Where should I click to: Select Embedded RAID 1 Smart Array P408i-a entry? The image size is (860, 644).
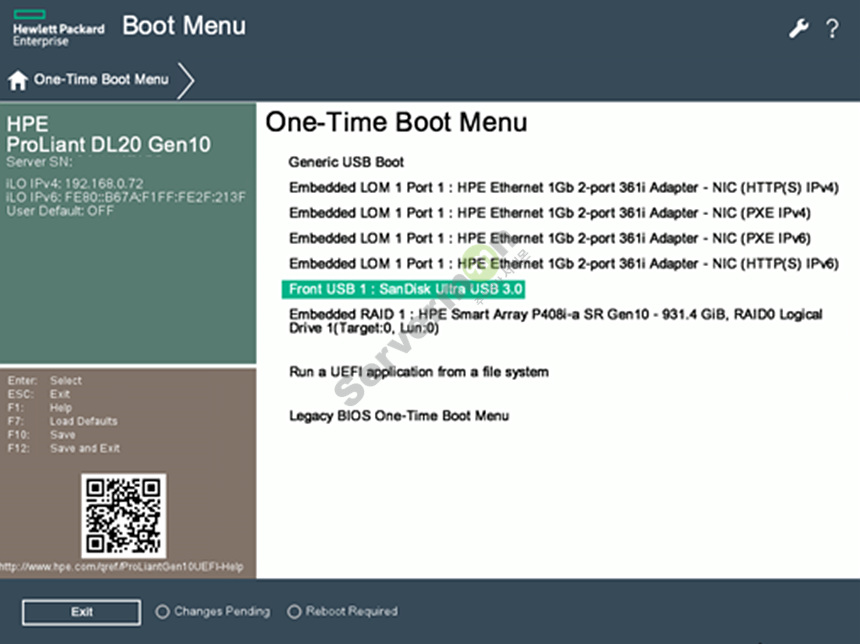(x=556, y=321)
